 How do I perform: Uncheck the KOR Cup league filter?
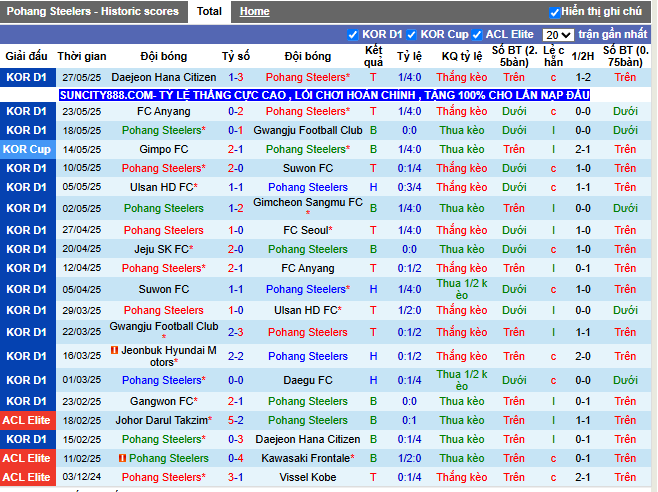click(x=411, y=35)
